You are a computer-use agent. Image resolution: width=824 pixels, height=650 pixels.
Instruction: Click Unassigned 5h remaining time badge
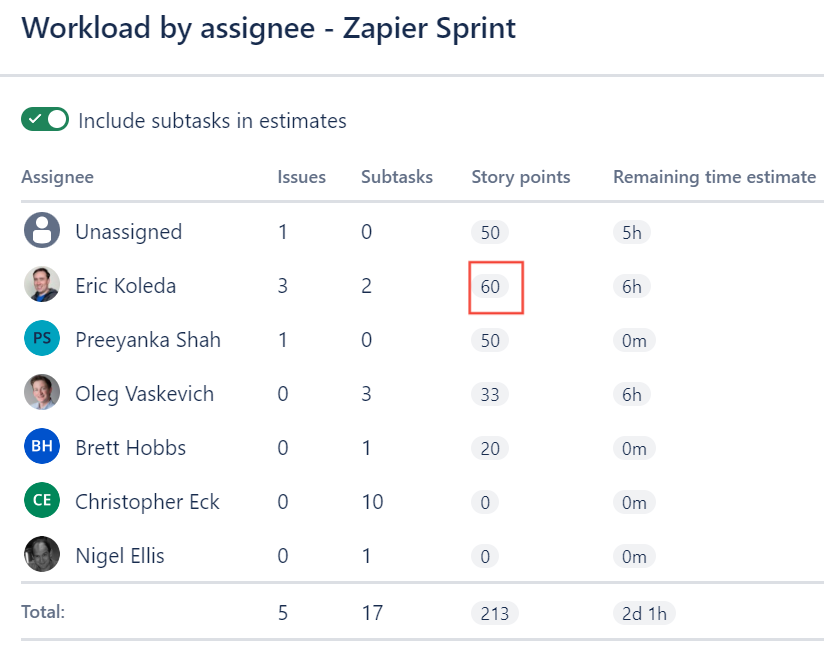[632, 232]
